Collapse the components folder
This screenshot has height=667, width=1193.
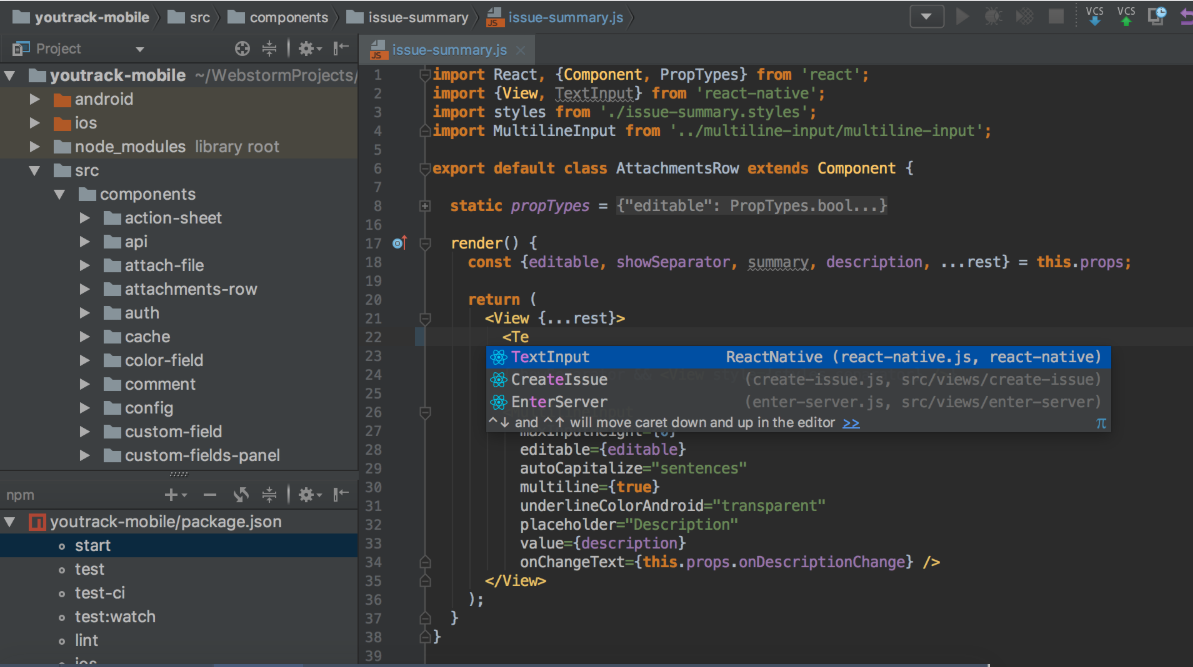click(59, 194)
